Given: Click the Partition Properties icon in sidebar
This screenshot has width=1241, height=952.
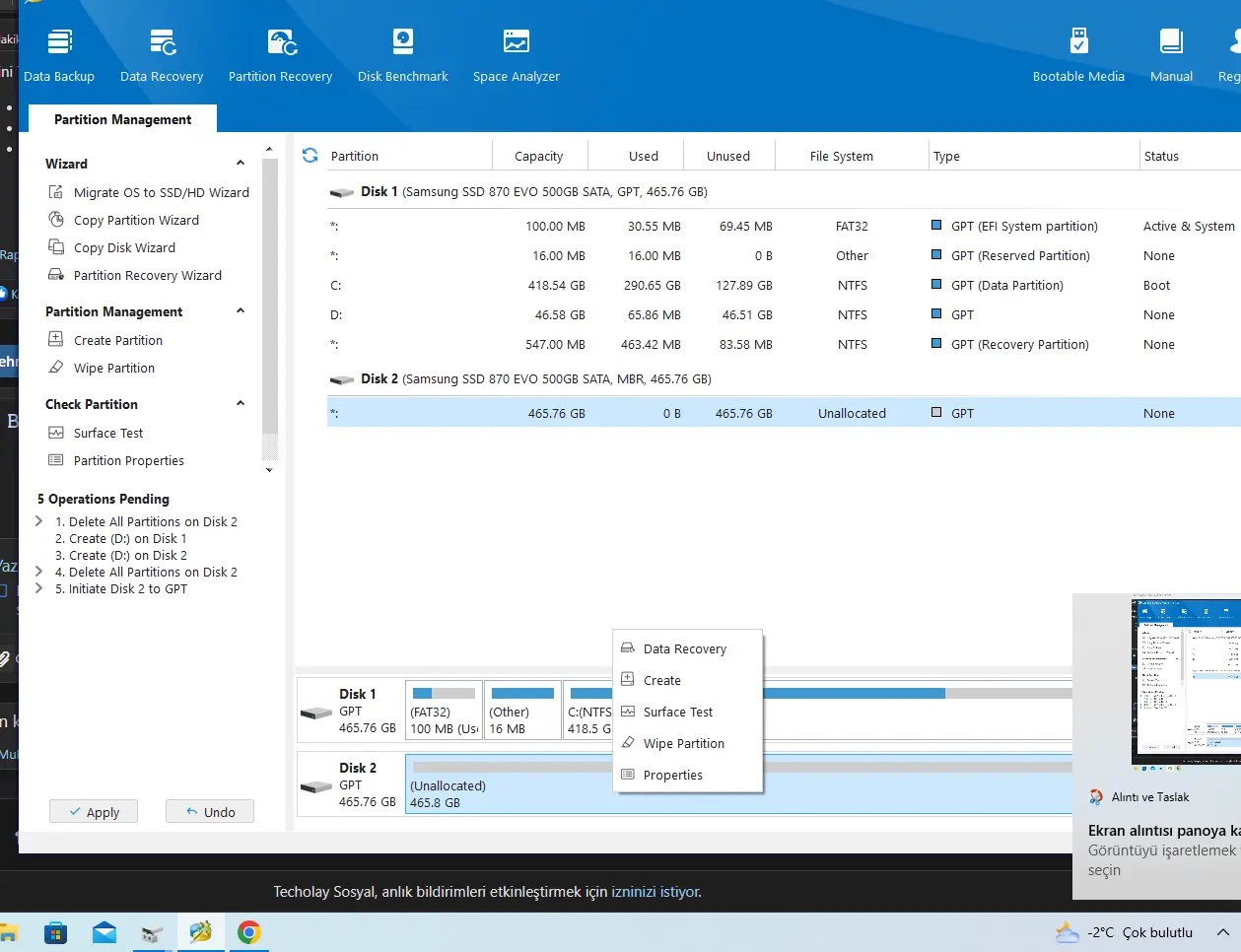Looking at the screenshot, I should point(56,460).
